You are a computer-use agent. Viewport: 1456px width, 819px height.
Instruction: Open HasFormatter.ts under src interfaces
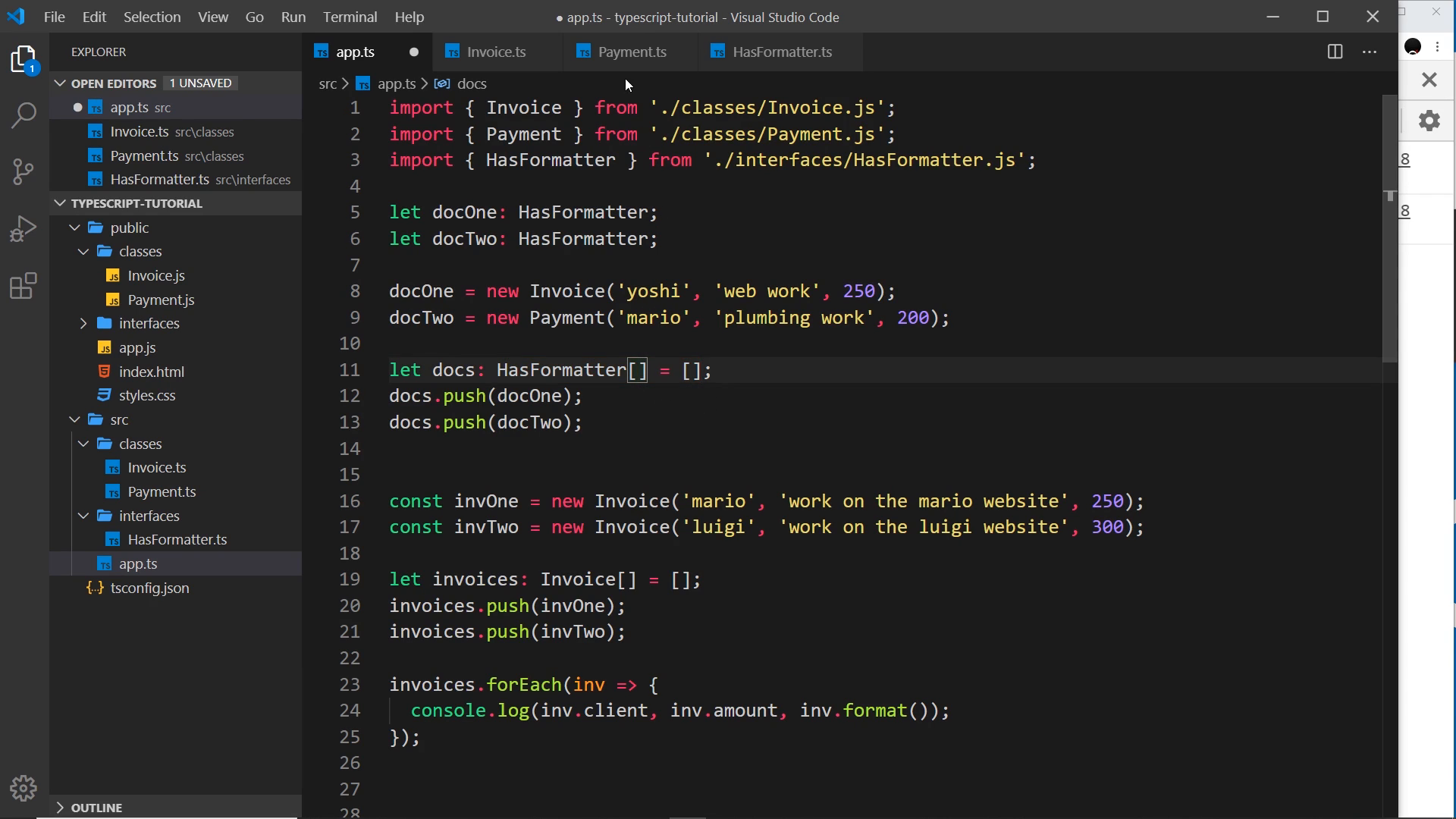point(177,540)
